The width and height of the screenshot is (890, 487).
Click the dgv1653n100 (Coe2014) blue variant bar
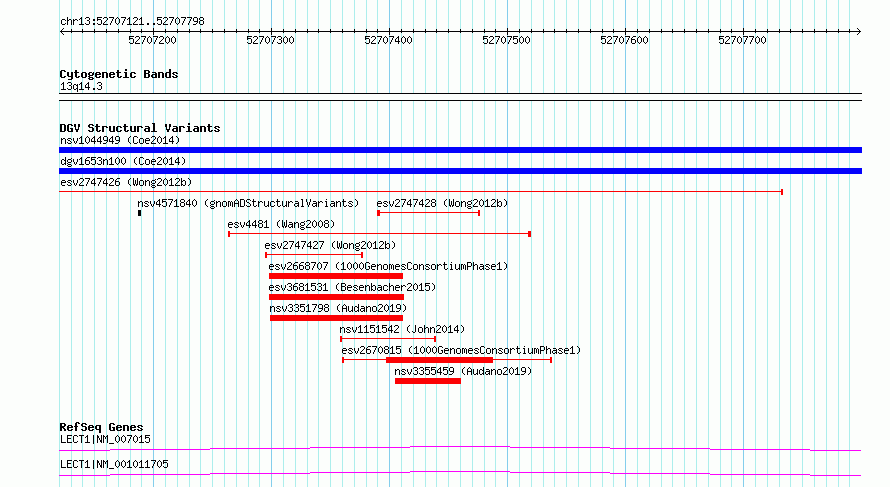click(x=460, y=171)
